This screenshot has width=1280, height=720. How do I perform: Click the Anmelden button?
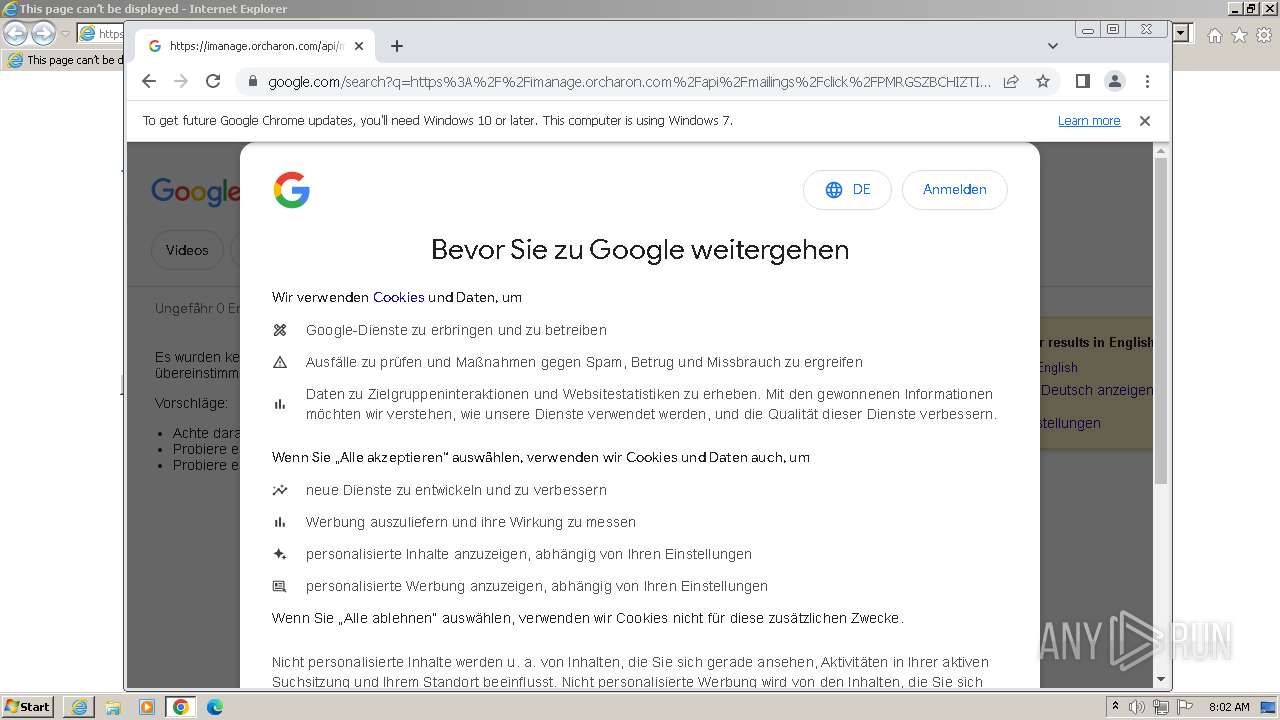pos(955,190)
